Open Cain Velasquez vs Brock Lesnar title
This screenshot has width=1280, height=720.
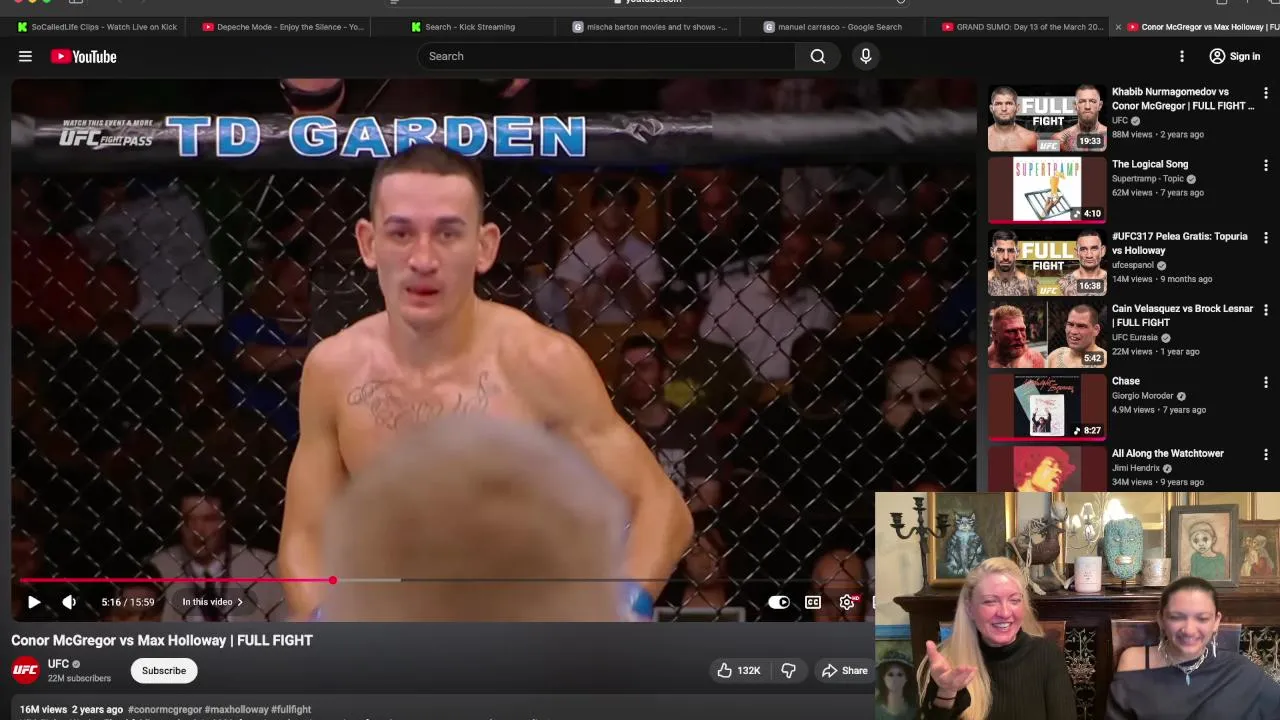(x=1182, y=315)
